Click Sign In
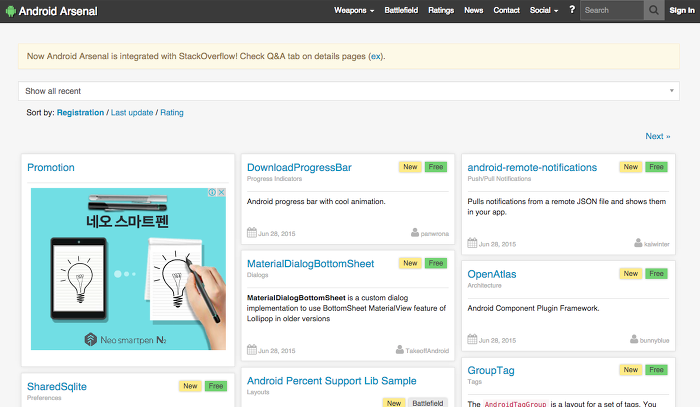The image size is (700, 407). [682, 10]
